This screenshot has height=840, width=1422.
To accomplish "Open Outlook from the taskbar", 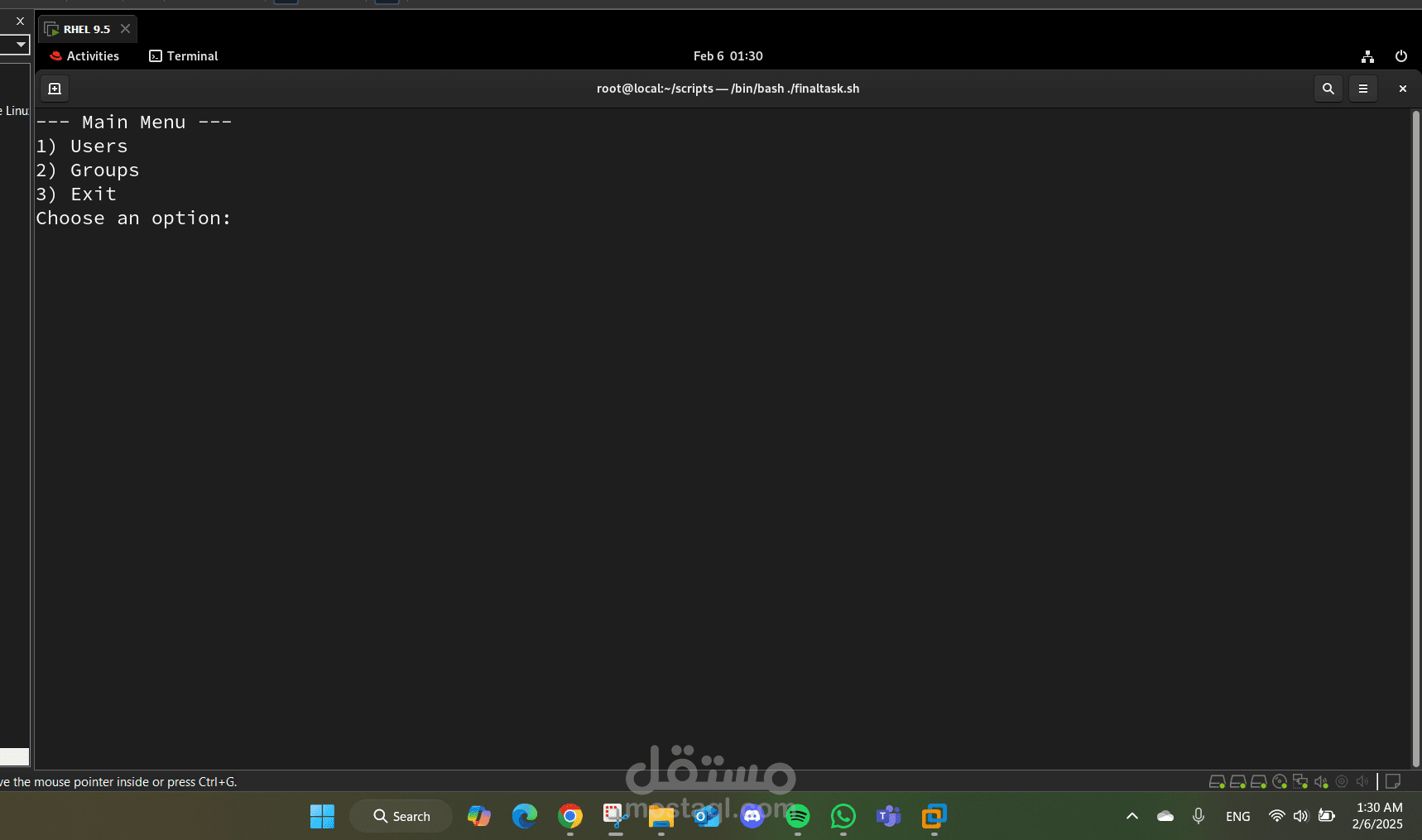I will (x=707, y=816).
